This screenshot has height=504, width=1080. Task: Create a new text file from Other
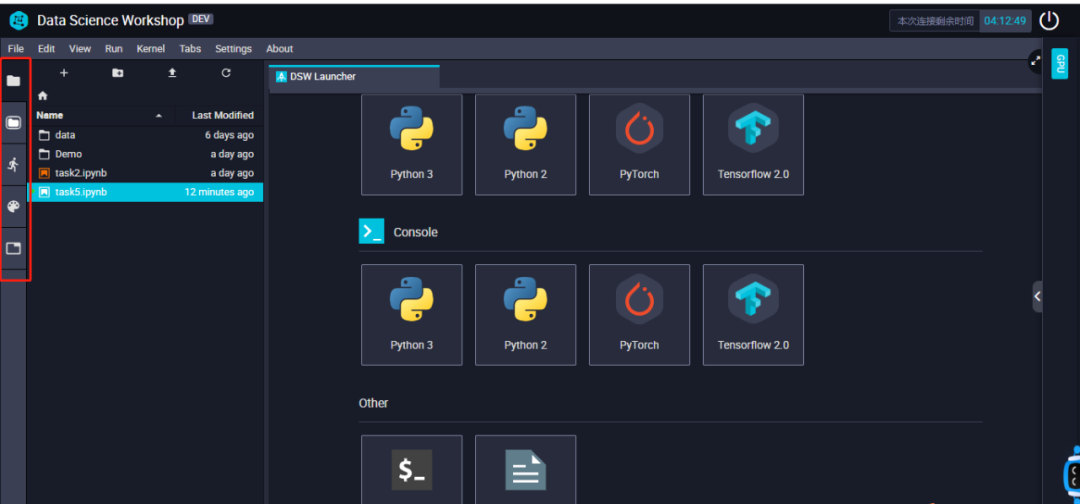pyautogui.click(x=526, y=469)
